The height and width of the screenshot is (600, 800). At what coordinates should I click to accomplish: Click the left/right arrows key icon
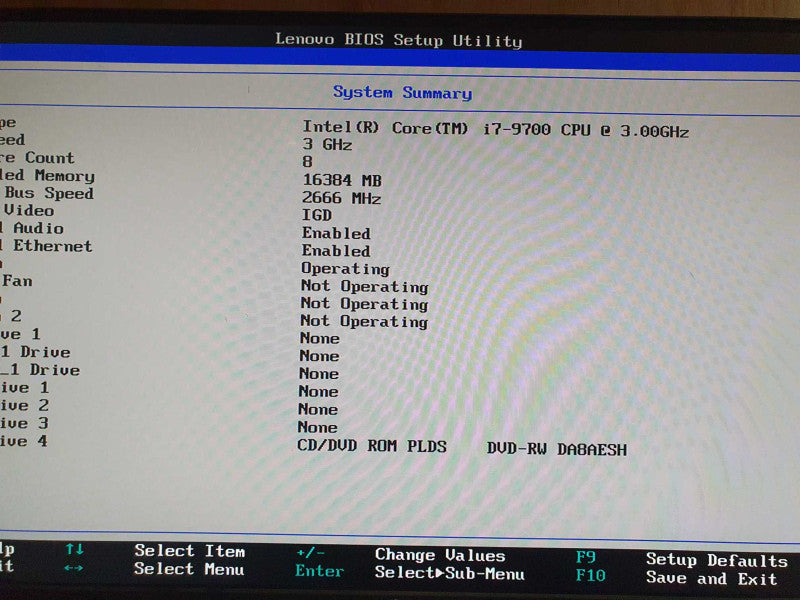pyautogui.click(x=74, y=567)
